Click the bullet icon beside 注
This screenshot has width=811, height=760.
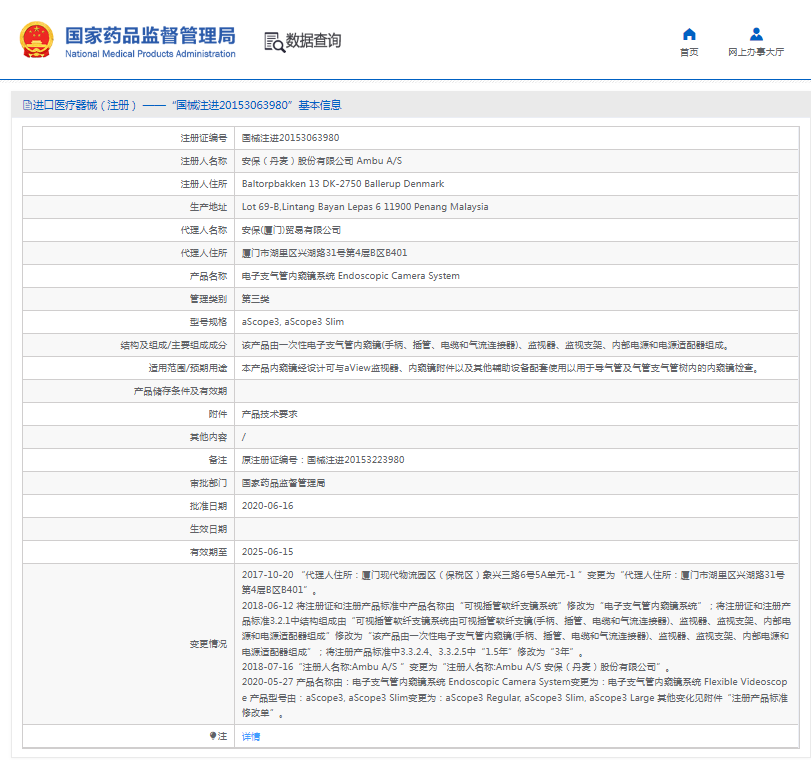[212, 736]
